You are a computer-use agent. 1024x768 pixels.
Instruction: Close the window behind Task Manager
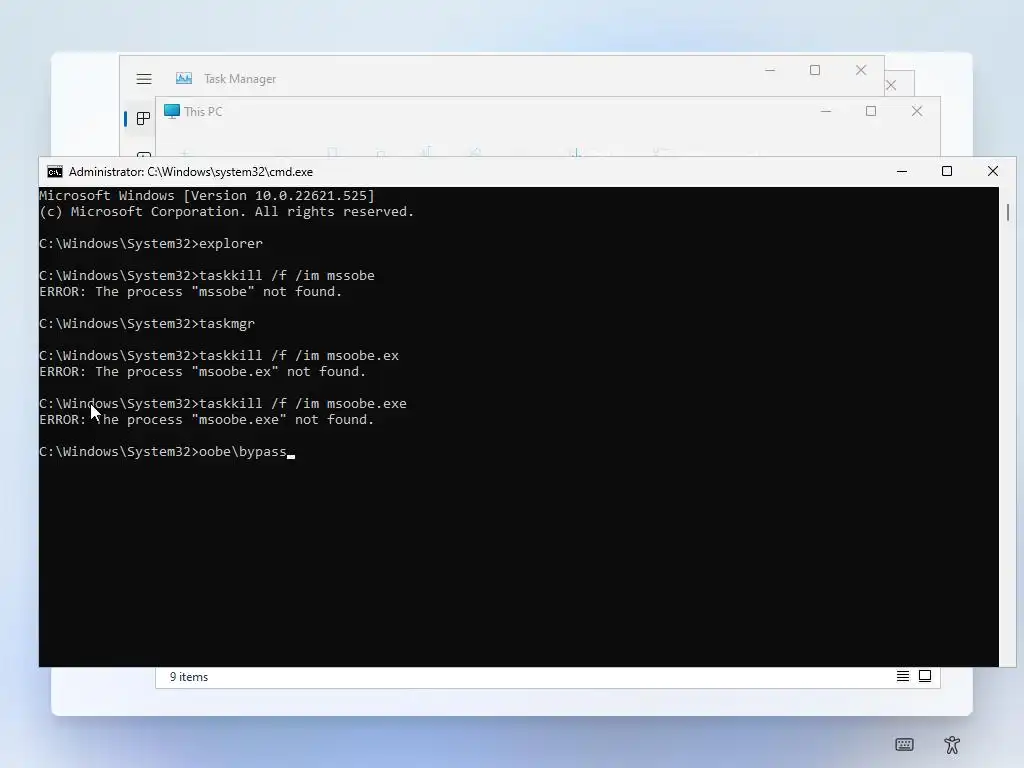click(891, 86)
